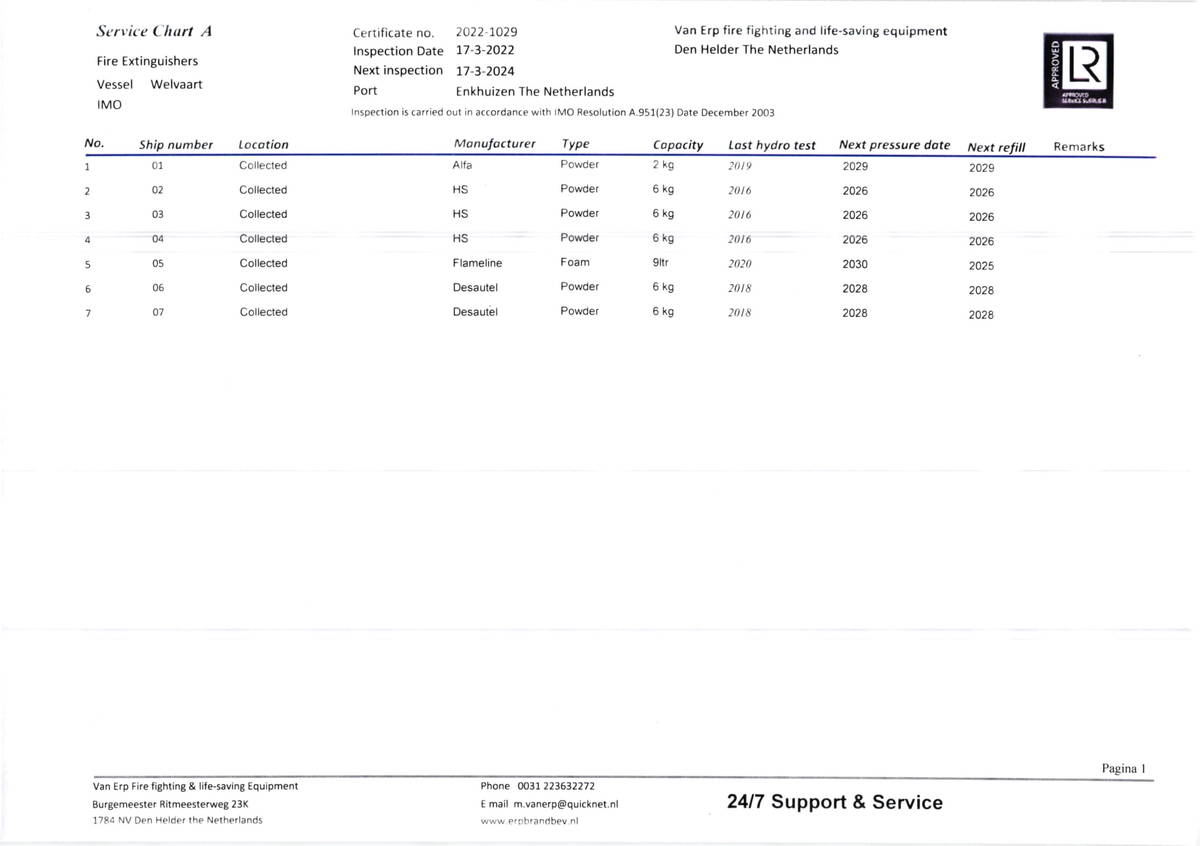Click the Remarks column header
Image resolution: width=1200 pixels, height=846 pixels.
click(x=1078, y=147)
